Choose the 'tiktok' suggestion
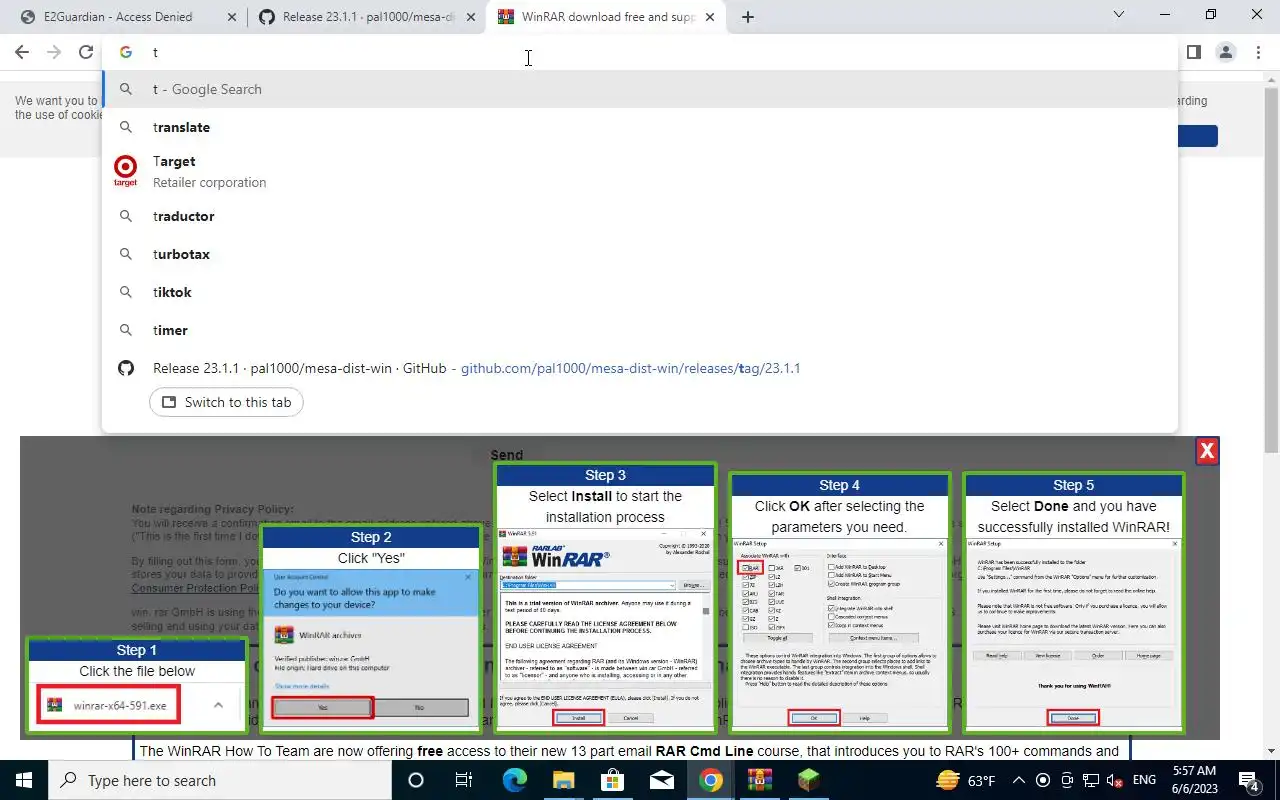 (x=640, y=292)
